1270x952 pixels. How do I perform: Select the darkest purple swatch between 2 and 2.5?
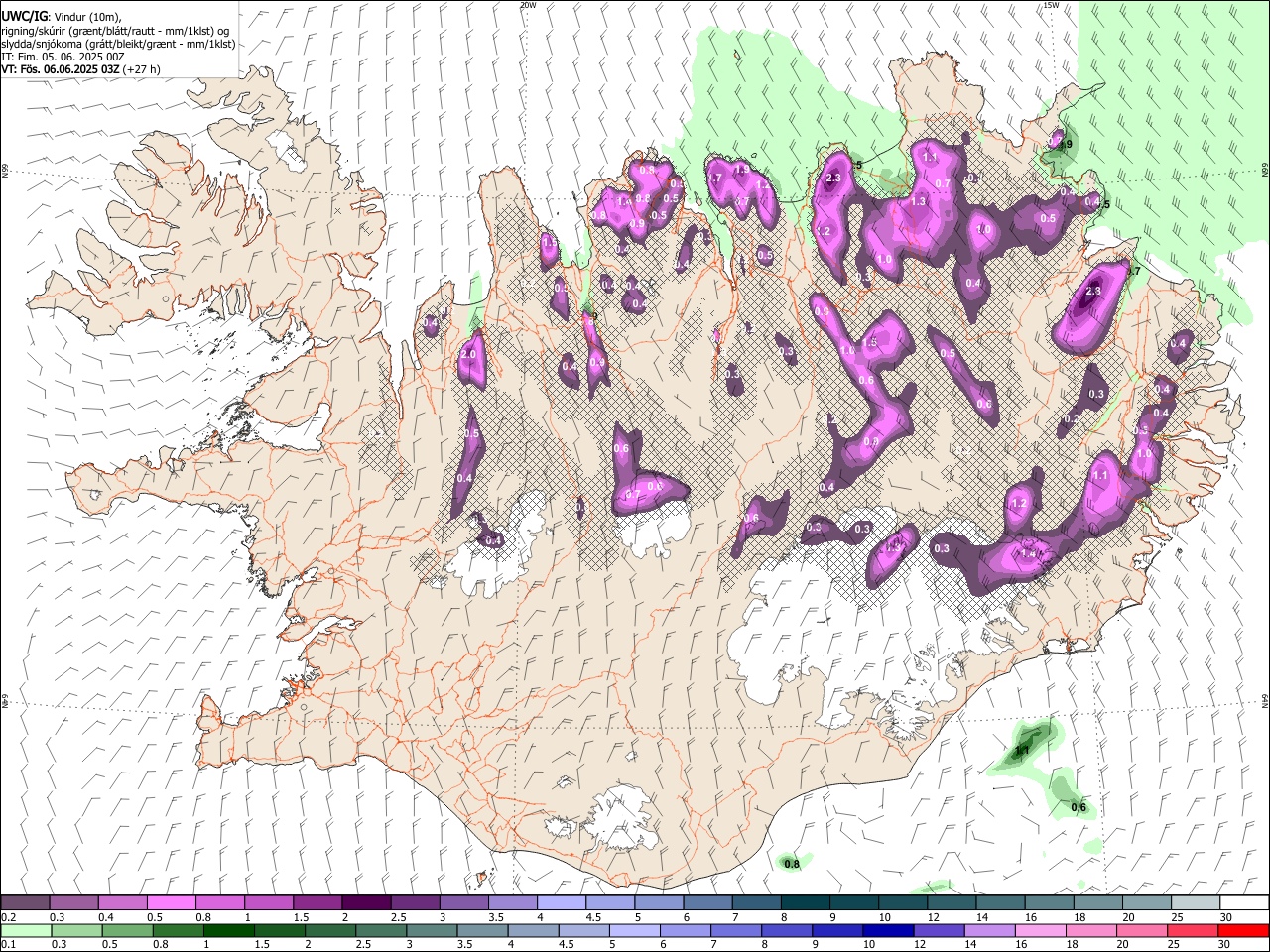tap(365, 903)
